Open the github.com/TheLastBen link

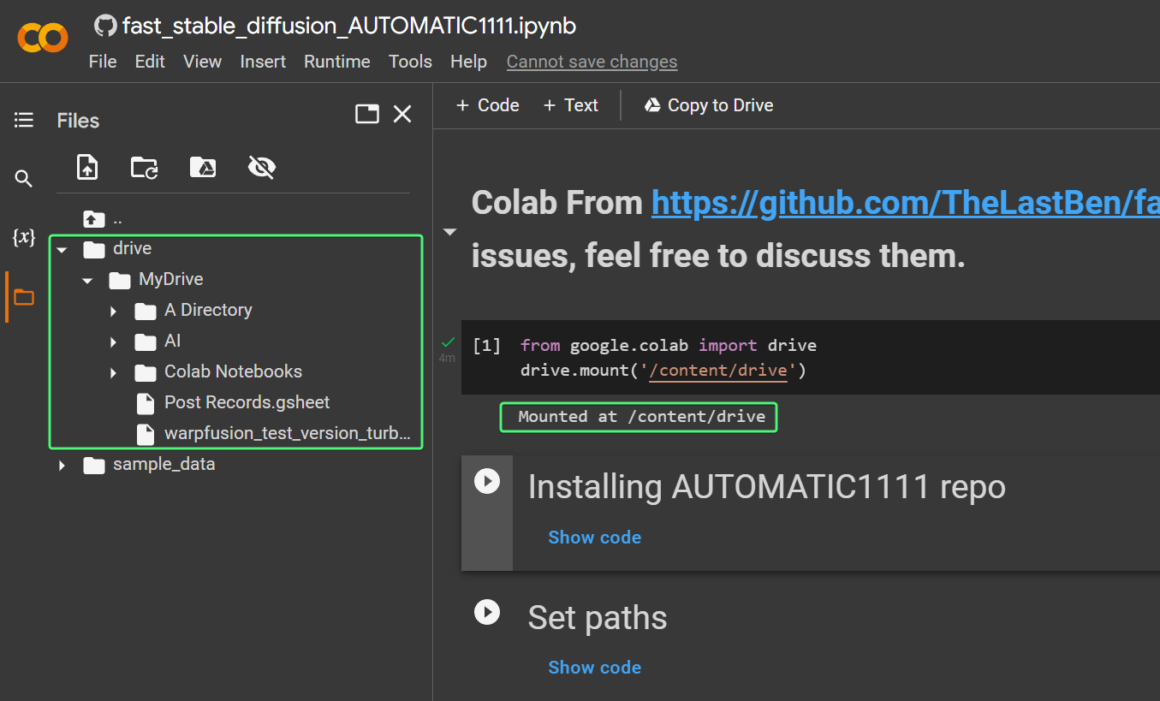click(x=906, y=203)
